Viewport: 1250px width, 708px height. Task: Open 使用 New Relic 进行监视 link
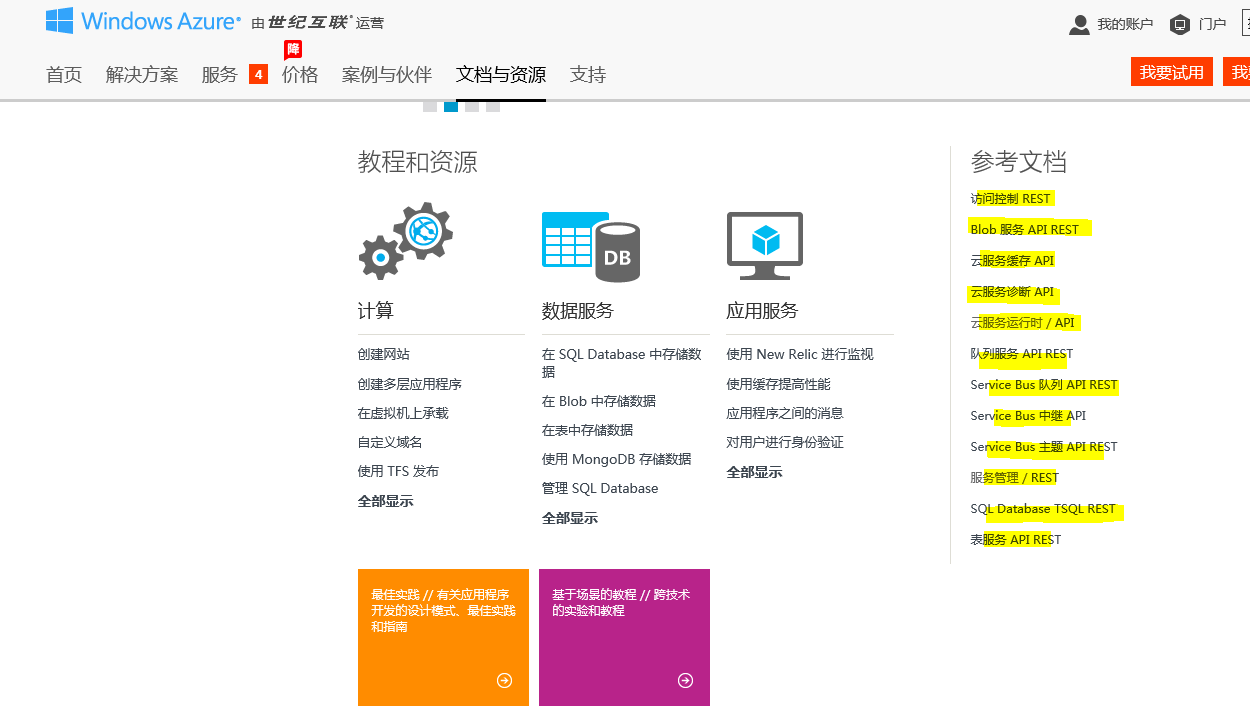point(800,354)
